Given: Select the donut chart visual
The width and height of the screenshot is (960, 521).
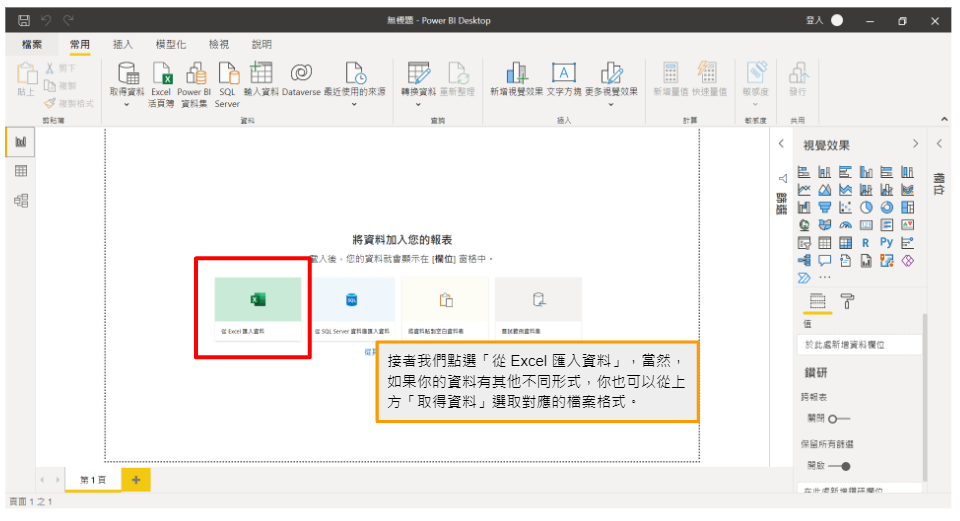Looking at the screenshot, I should click(887, 208).
